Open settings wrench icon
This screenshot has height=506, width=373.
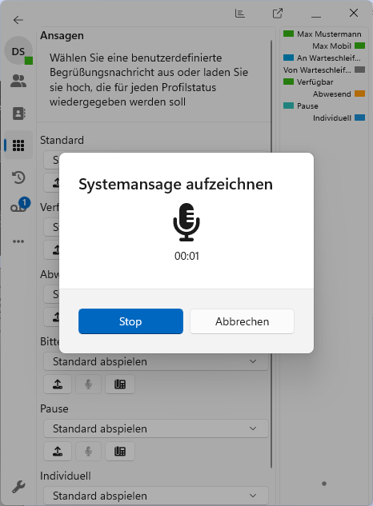(18, 487)
